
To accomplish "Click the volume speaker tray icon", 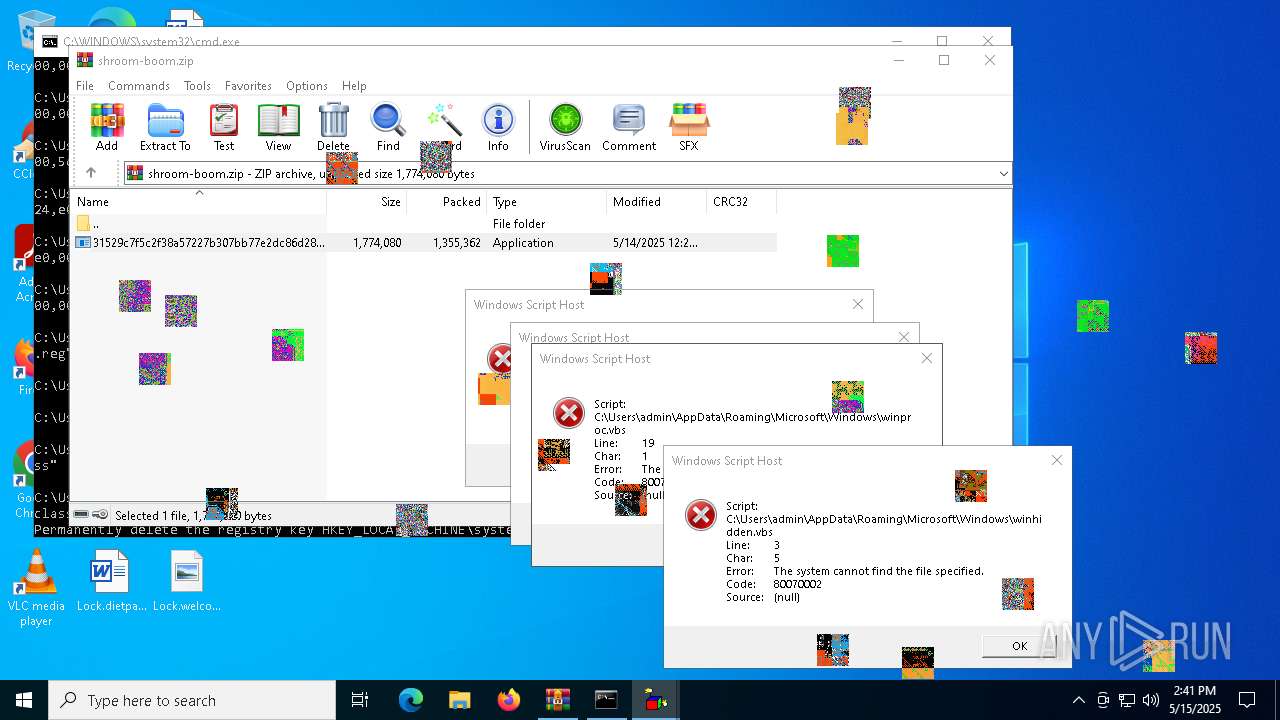I will coord(1150,700).
